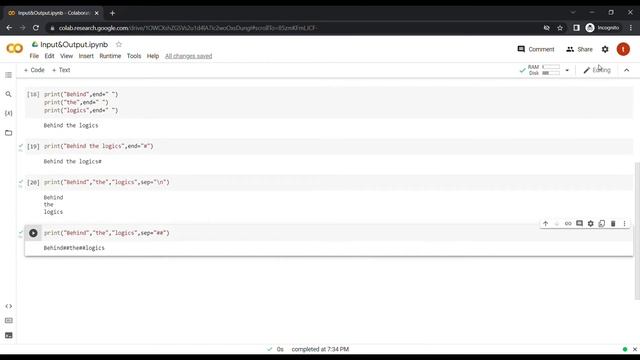Click output text Behind the logics#
The image size is (640, 360).
click(x=72, y=161)
